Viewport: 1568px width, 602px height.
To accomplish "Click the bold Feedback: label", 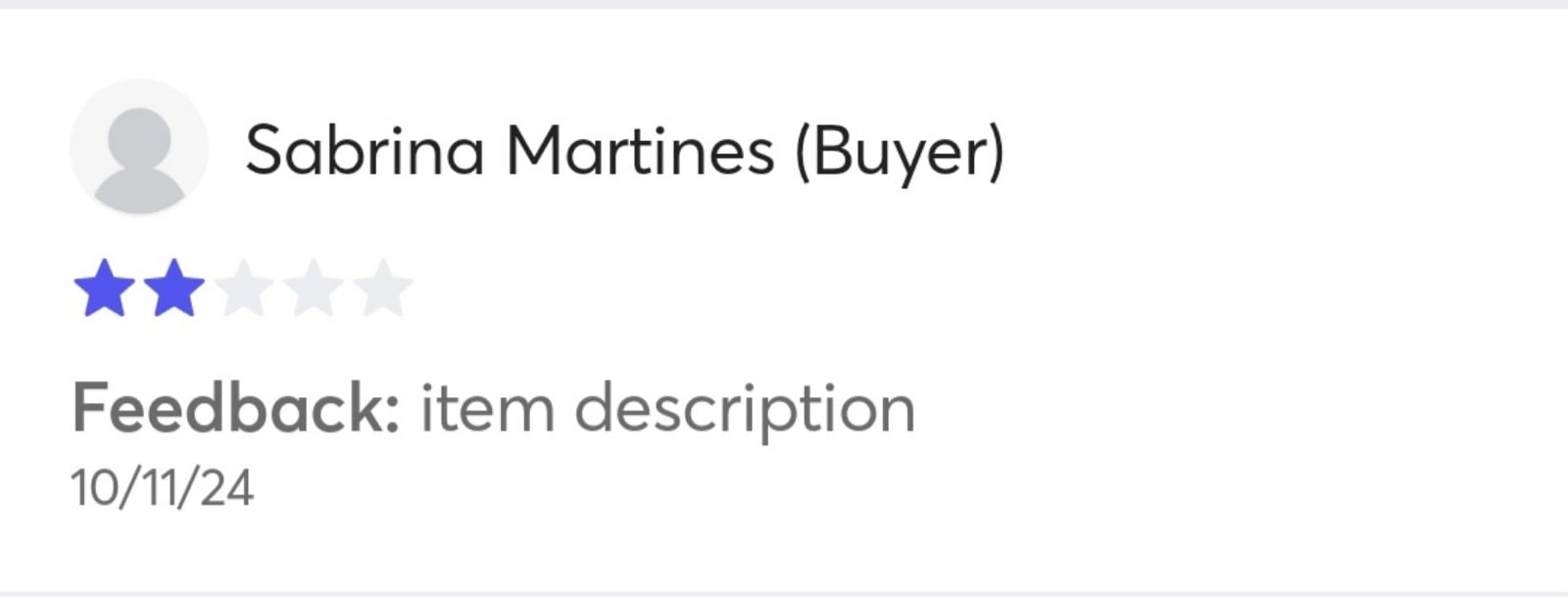I will (x=236, y=408).
